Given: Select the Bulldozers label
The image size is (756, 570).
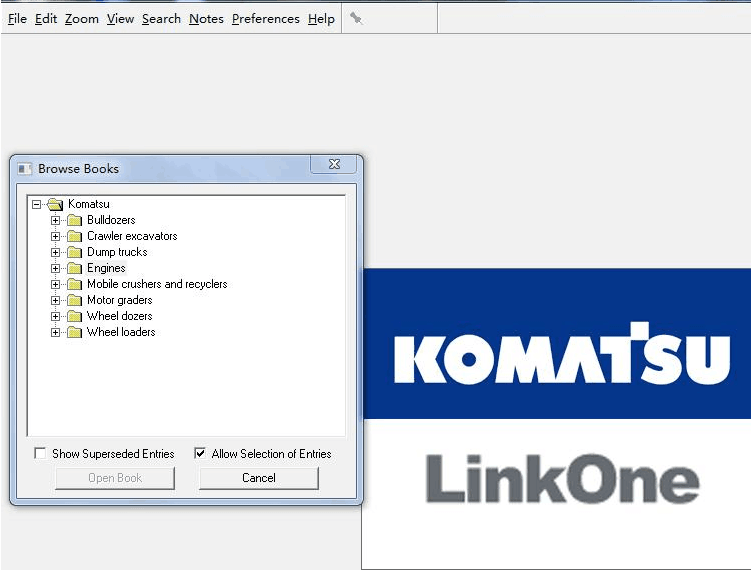Looking at the screenshot, I should tap(111, 220).
